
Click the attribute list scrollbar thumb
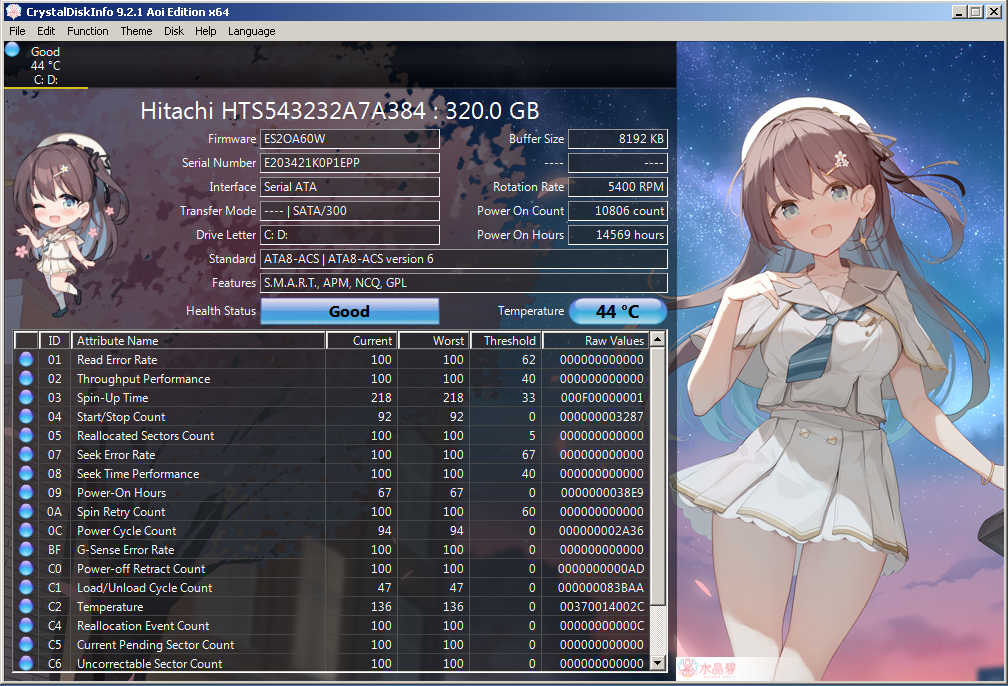658,476
